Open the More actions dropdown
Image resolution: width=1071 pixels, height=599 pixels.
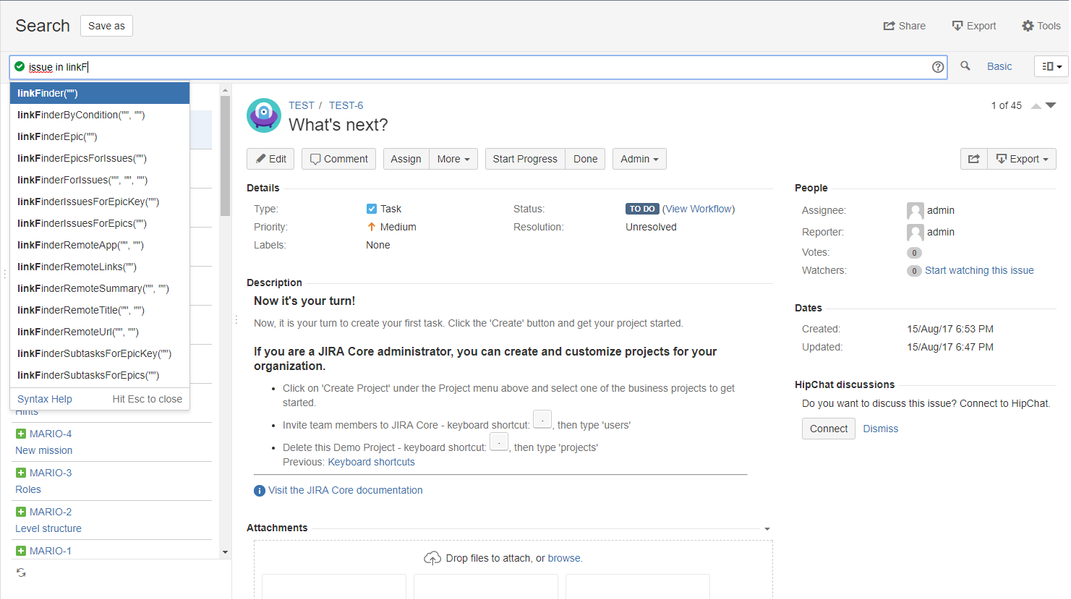click(x=454, y=159)
